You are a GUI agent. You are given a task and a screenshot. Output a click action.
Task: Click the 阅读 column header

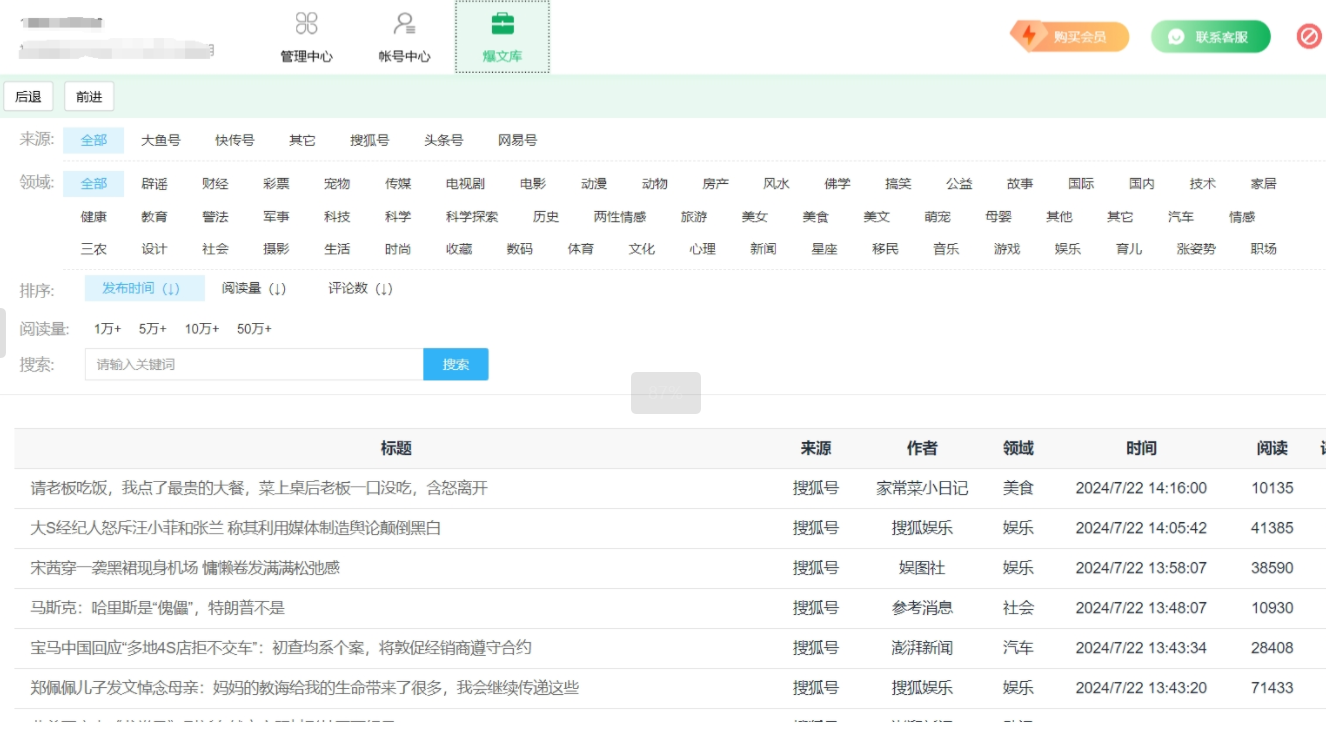tap(1272, 448)
